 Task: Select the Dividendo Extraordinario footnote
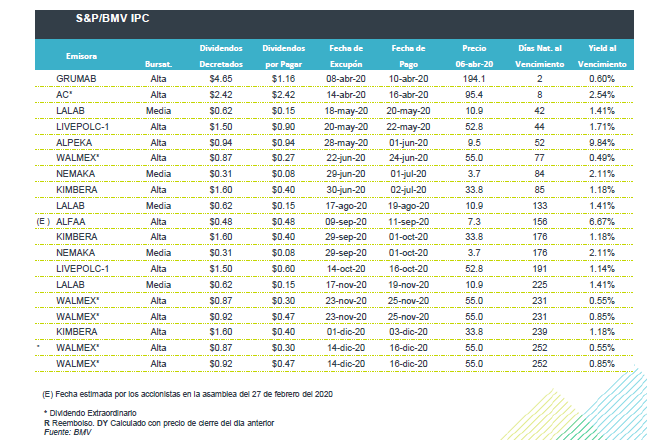(x=90, y=413)
